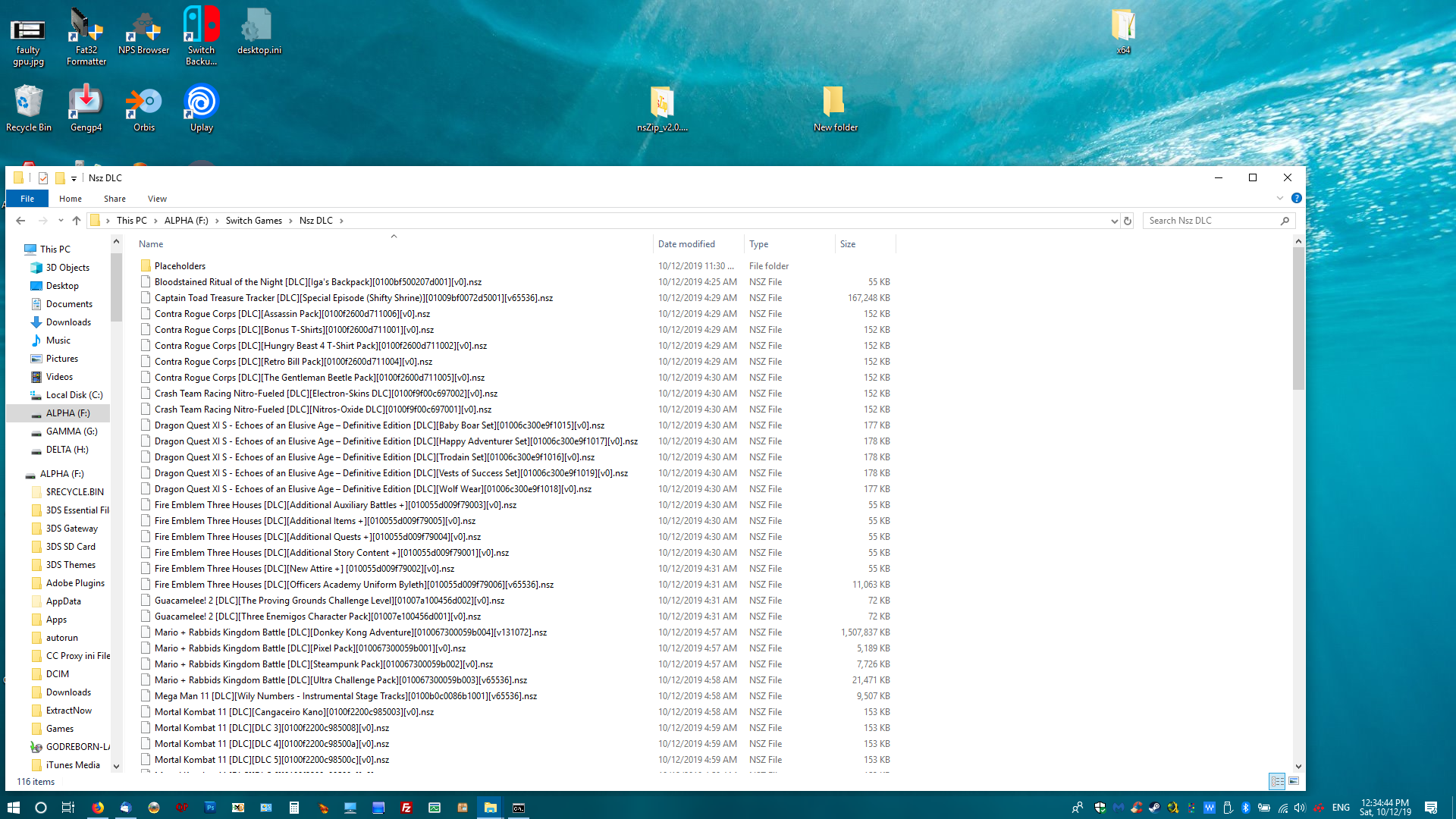This screenshot has height=819, width=1456.
Task: Select the Gengp4 desktop shortcut
Action: (86, 108)
